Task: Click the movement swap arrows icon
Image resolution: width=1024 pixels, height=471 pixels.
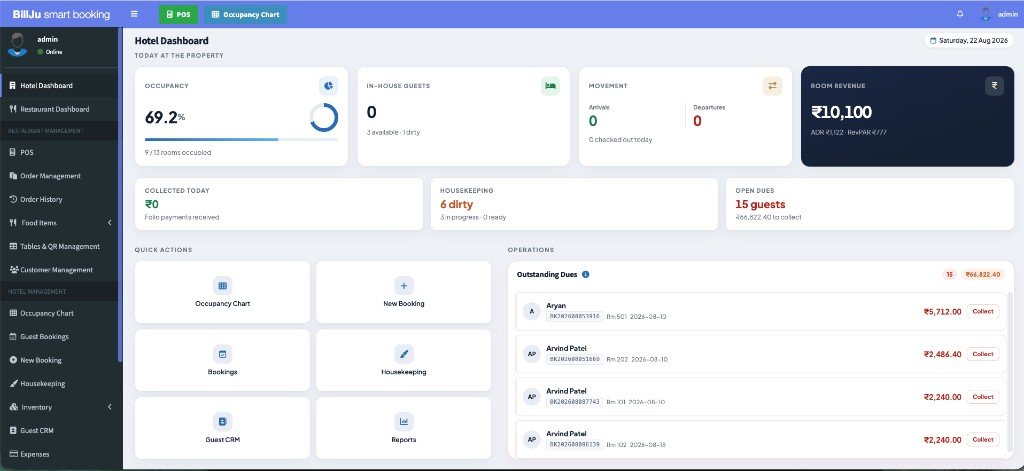Action: 773,86
